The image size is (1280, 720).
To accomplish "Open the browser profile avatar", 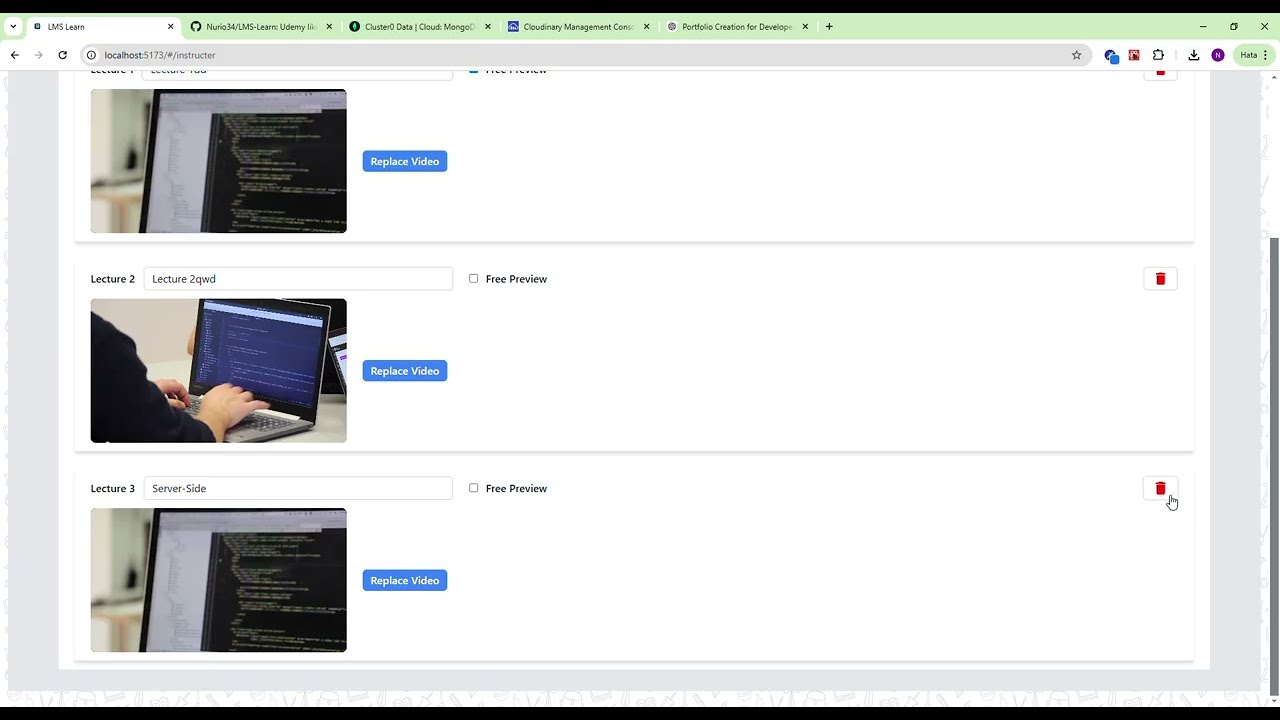I will point(1217,55).
